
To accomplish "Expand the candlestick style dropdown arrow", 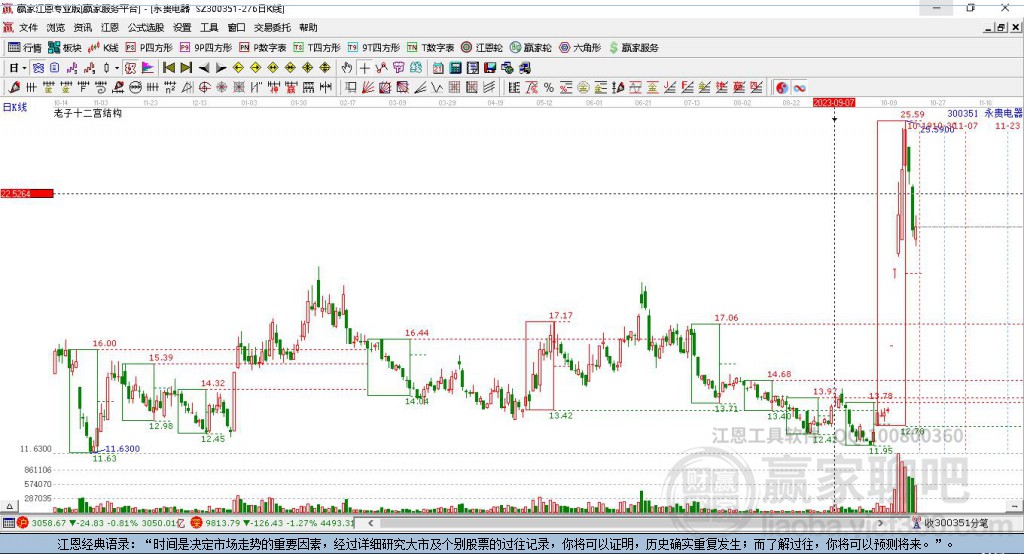I will (x=117, y=68).
